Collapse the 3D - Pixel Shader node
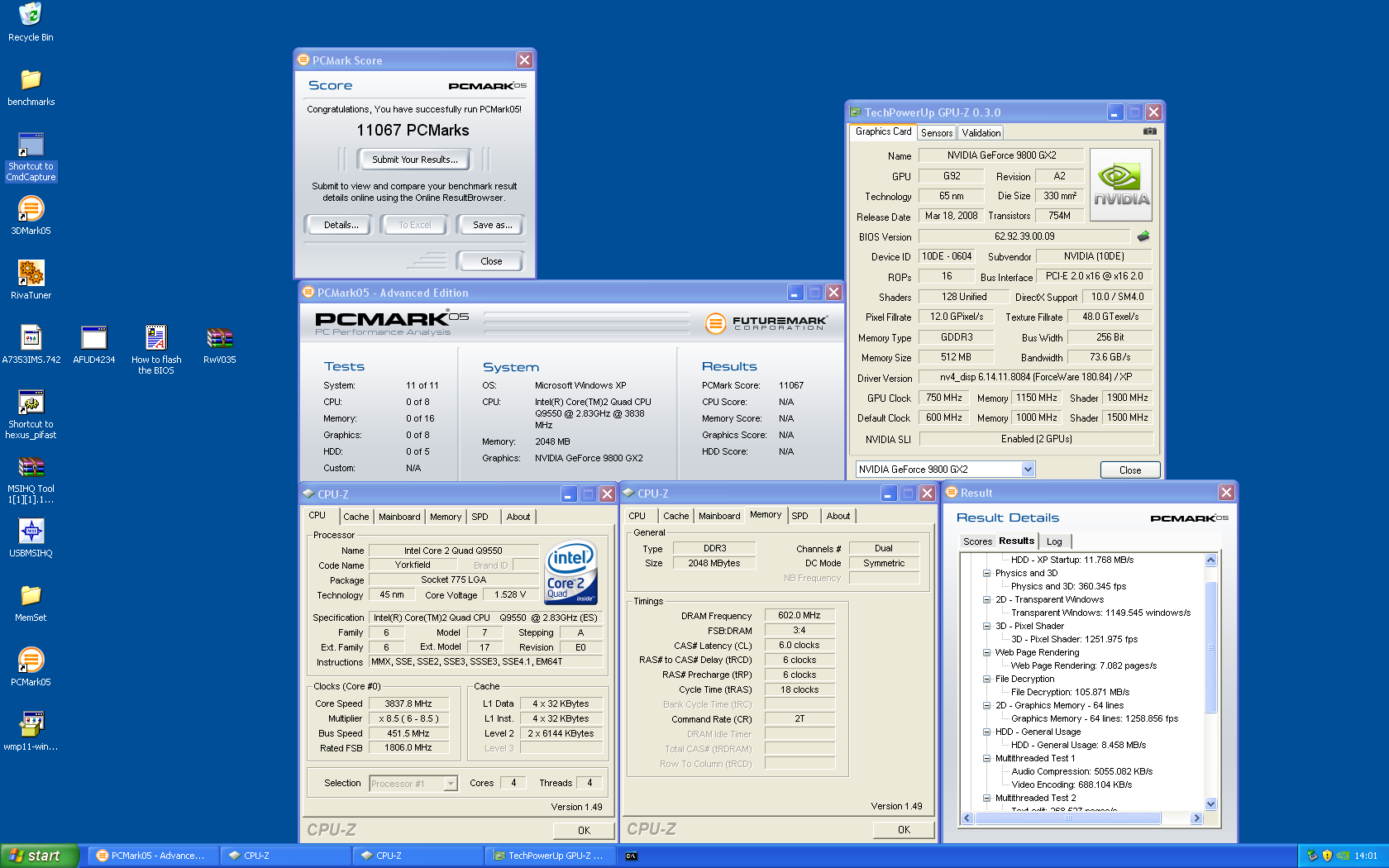Image resolution: width=1389 pixels, height=868 pixels. point(986,626)
